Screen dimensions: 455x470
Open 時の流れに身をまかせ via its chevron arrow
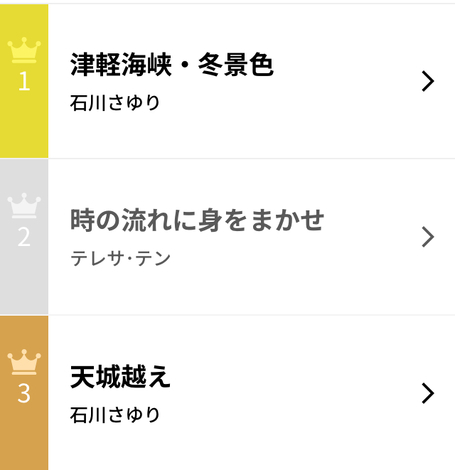[428, 237]
